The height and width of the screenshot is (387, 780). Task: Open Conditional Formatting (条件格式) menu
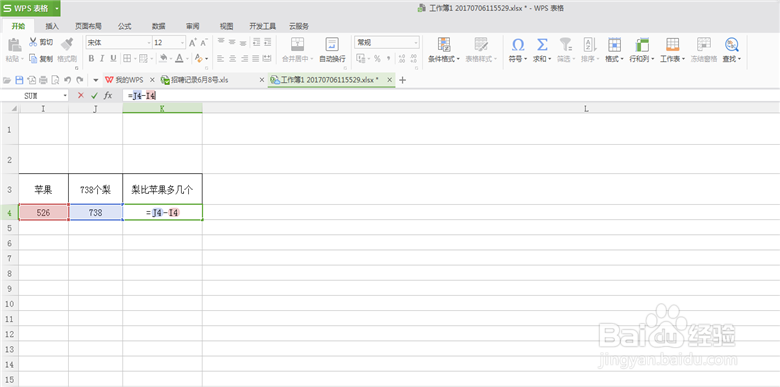point(444,50)
